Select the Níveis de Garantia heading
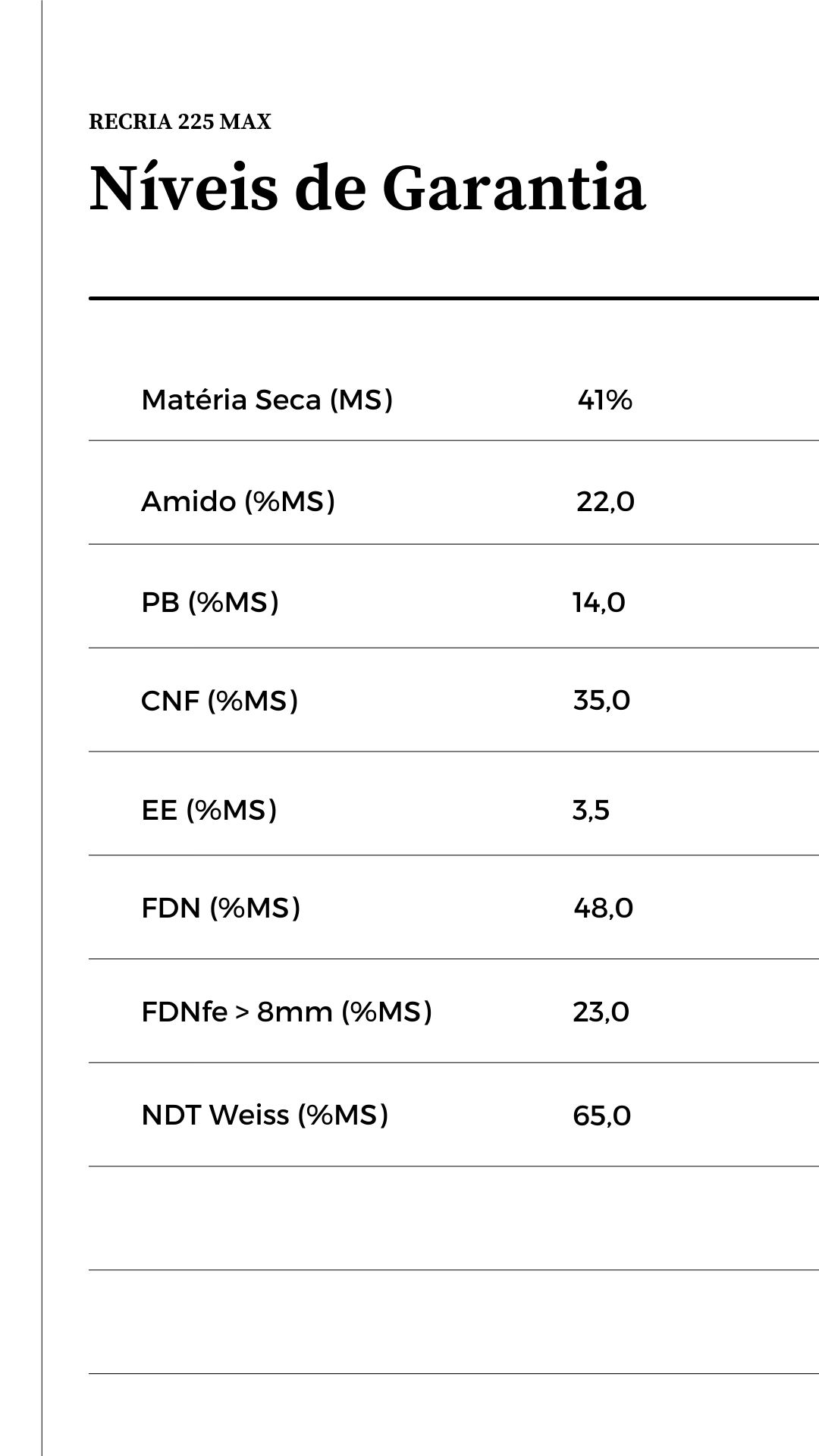Screen dimensions: 819x1456 pos(367,187)
